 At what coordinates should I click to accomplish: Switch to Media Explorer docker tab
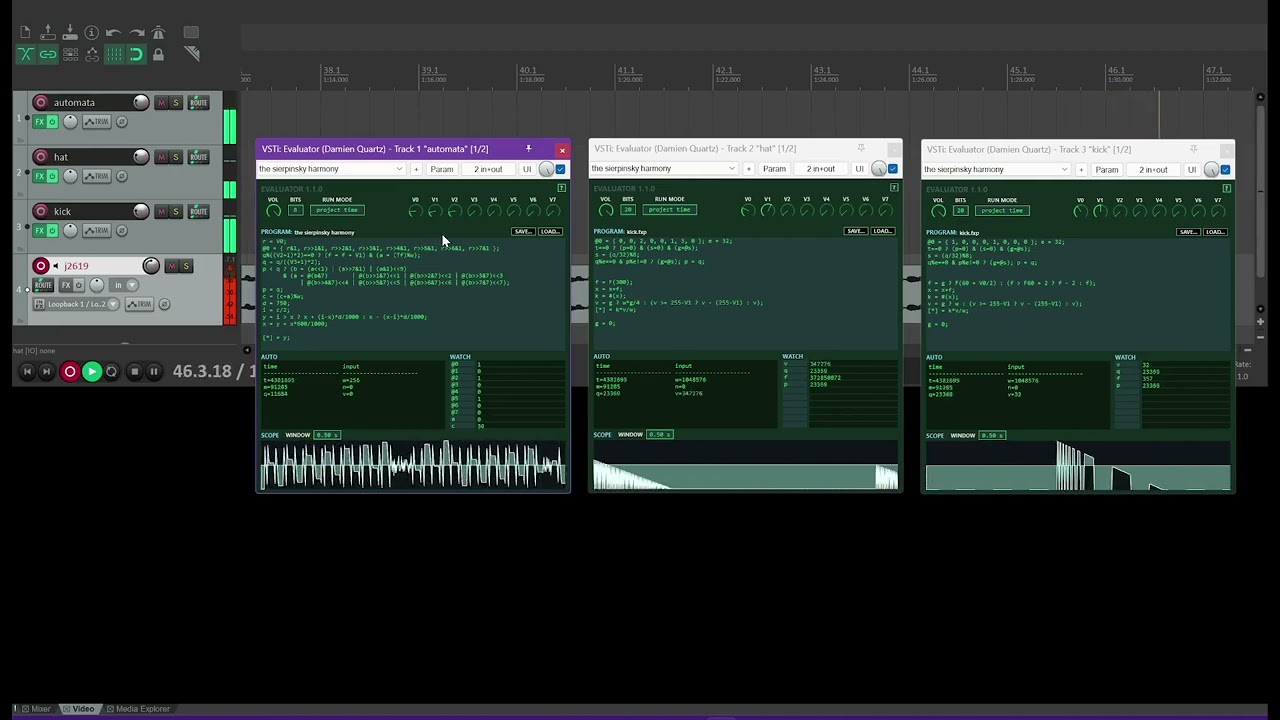138,709
